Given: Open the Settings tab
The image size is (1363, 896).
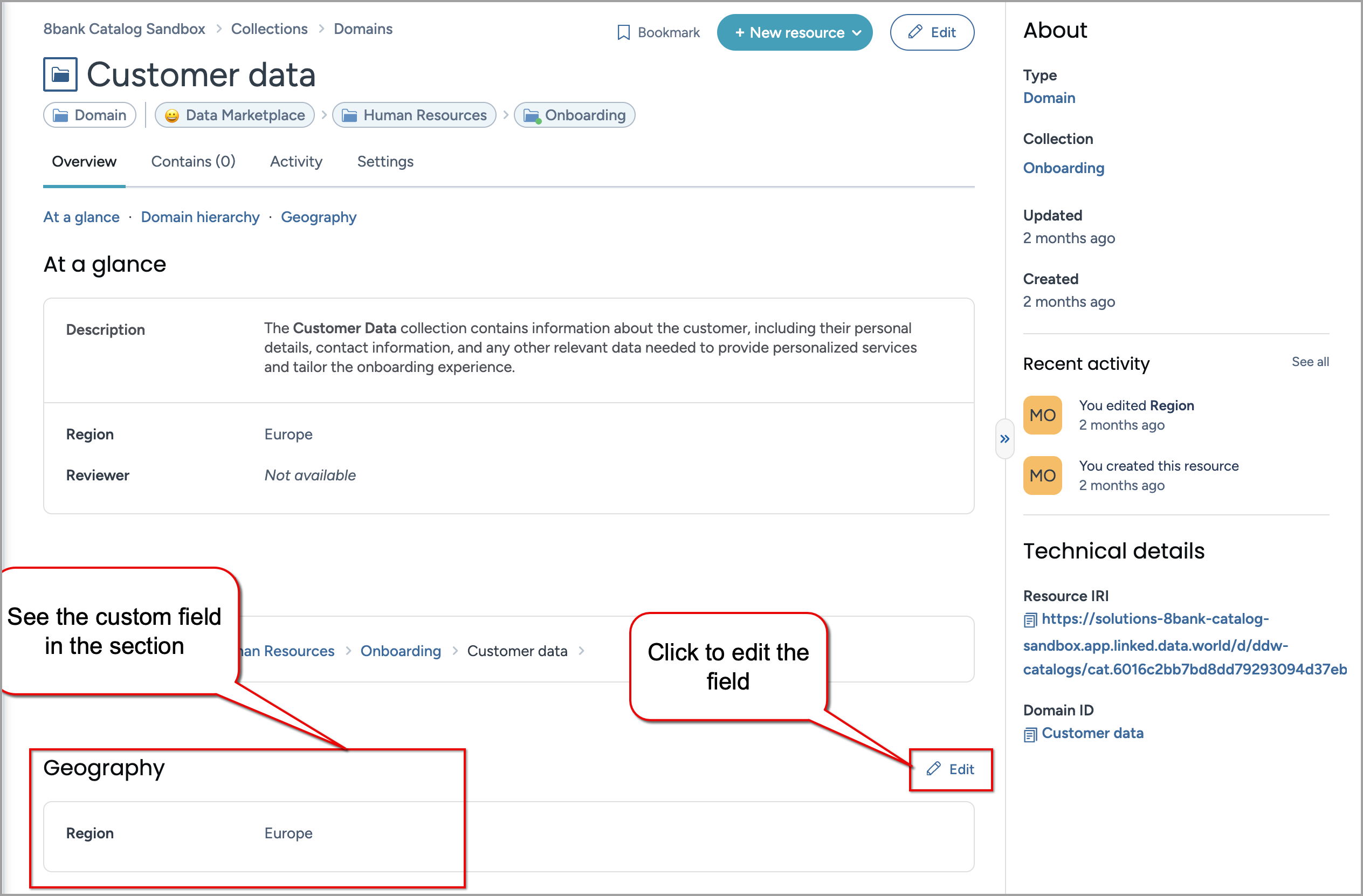Looking at the screenshot, I should click(x=385, y=161).
